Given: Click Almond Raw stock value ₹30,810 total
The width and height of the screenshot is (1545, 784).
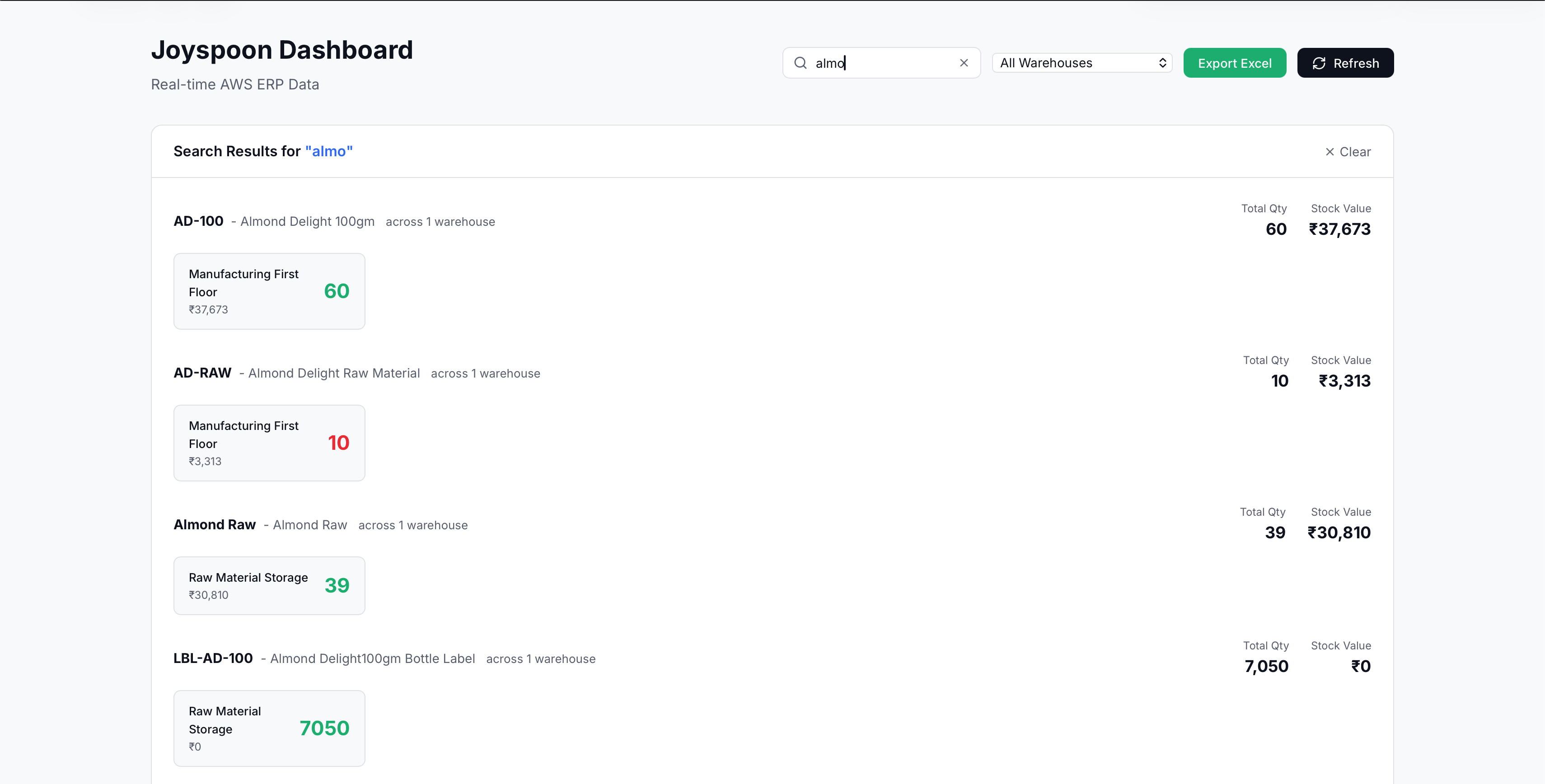Looking at the screenshot, I should pos(1339,532).
